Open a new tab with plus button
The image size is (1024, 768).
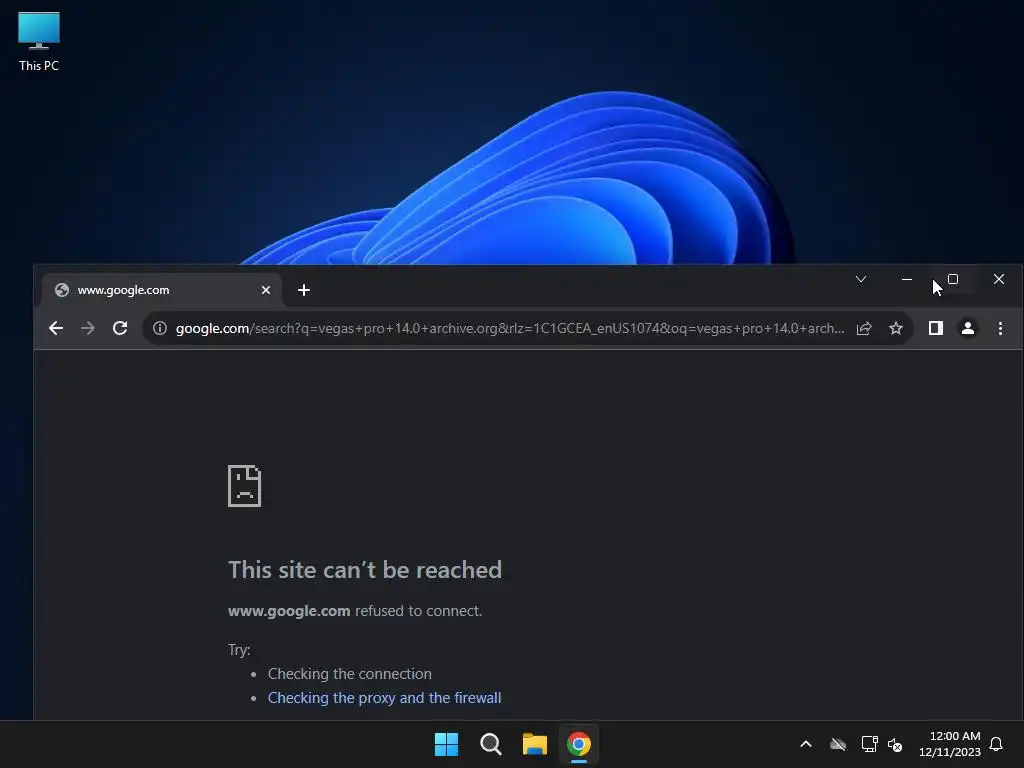(x=304, y=290)
